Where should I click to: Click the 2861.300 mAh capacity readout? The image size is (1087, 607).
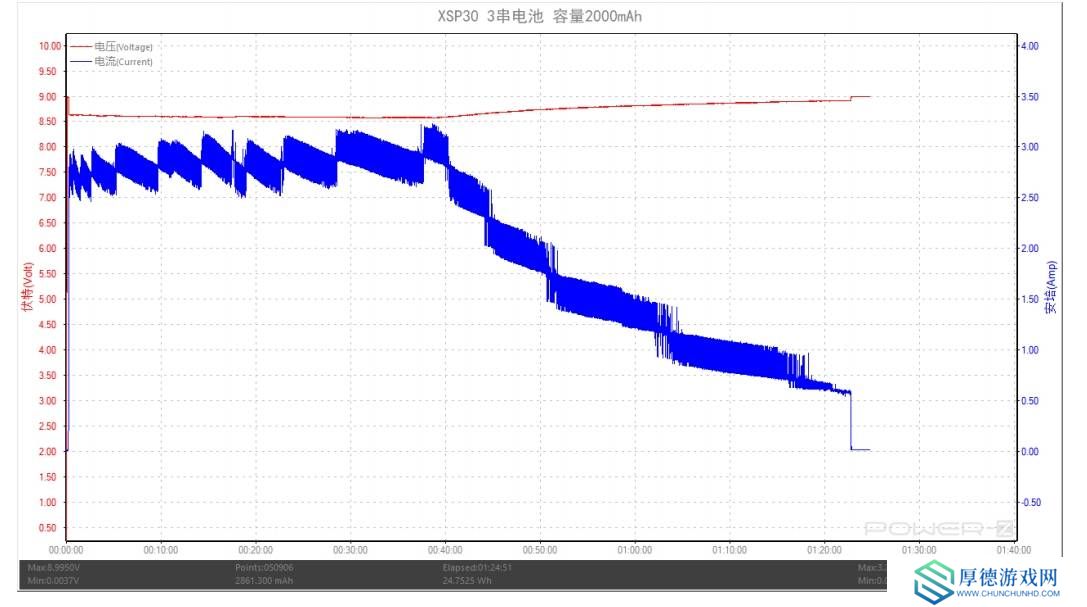264,581
